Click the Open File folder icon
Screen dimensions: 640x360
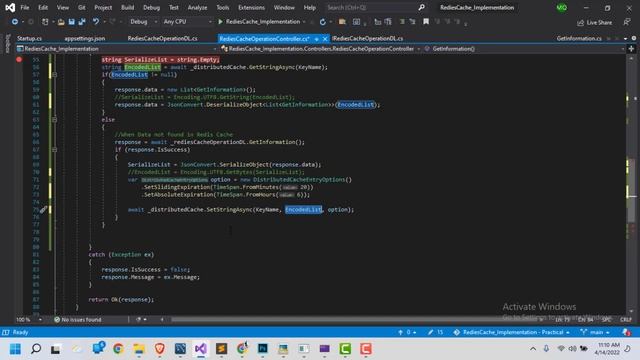pos(61,22)
